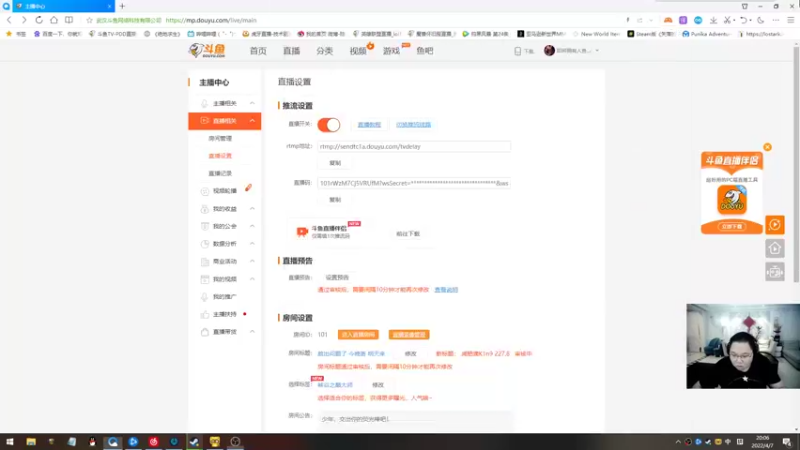Collapse the 主播相关 sidebar section
800x450 pixels.
coord(252,103)
